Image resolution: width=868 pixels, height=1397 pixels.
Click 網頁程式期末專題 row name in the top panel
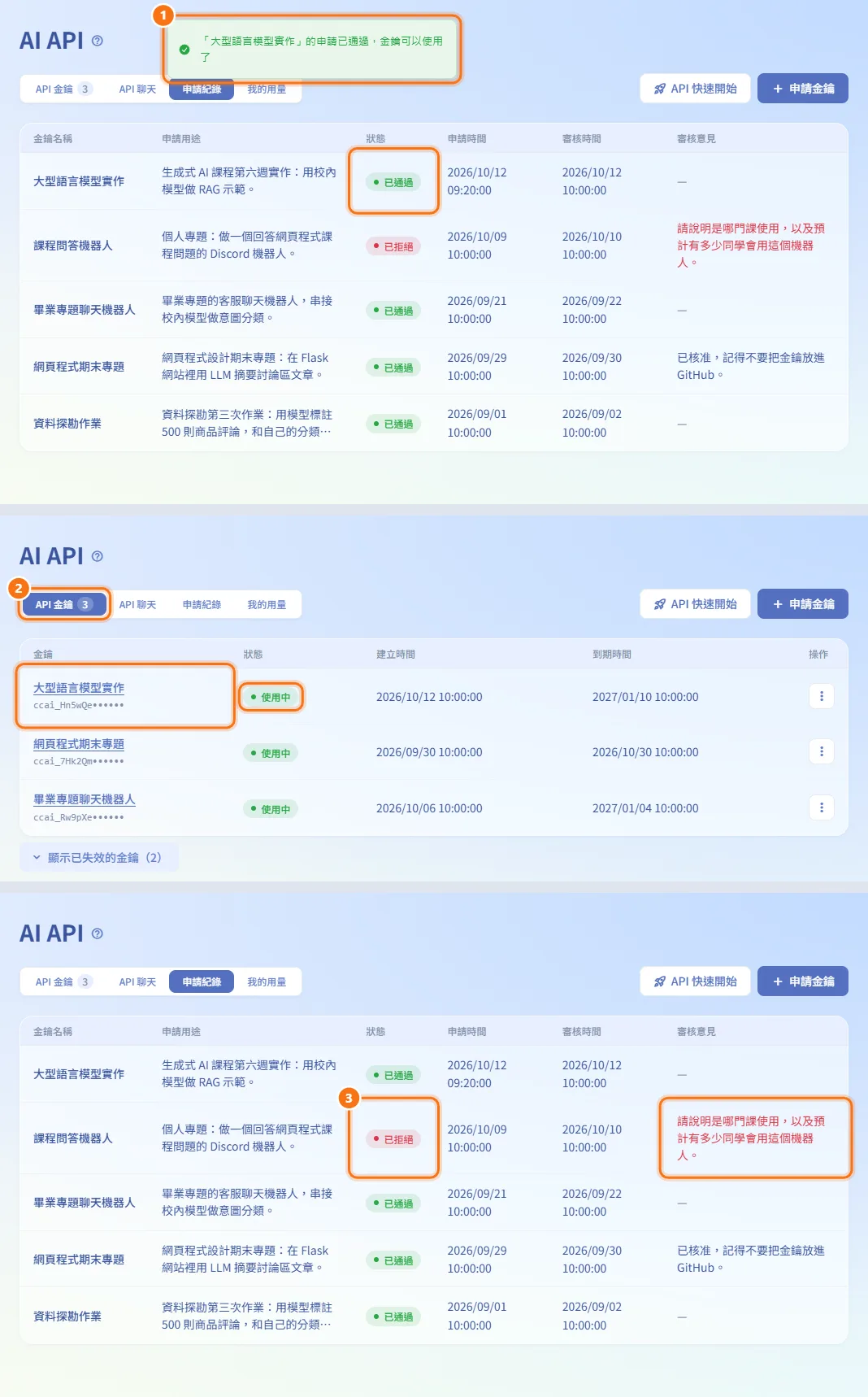(79, 367)
